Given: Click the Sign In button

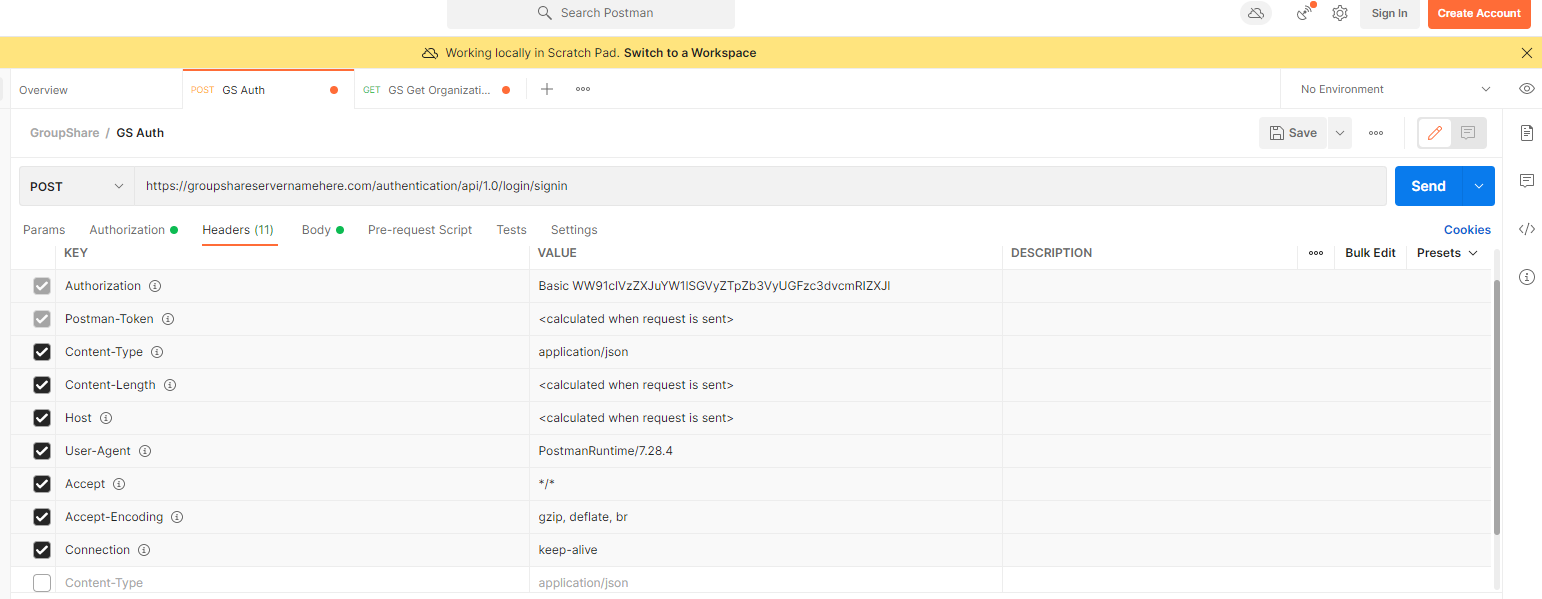Looking at the screenshot, I should click(1389, 13).
